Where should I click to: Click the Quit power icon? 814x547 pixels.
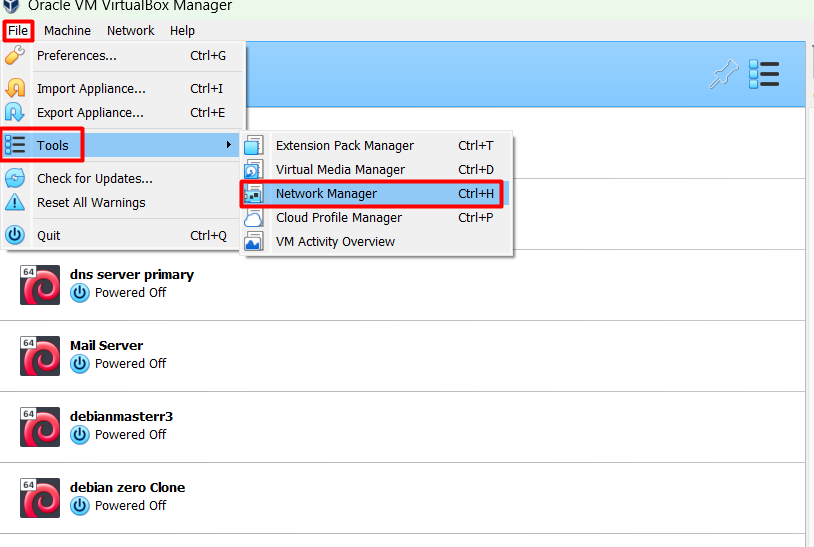(15, 235)
